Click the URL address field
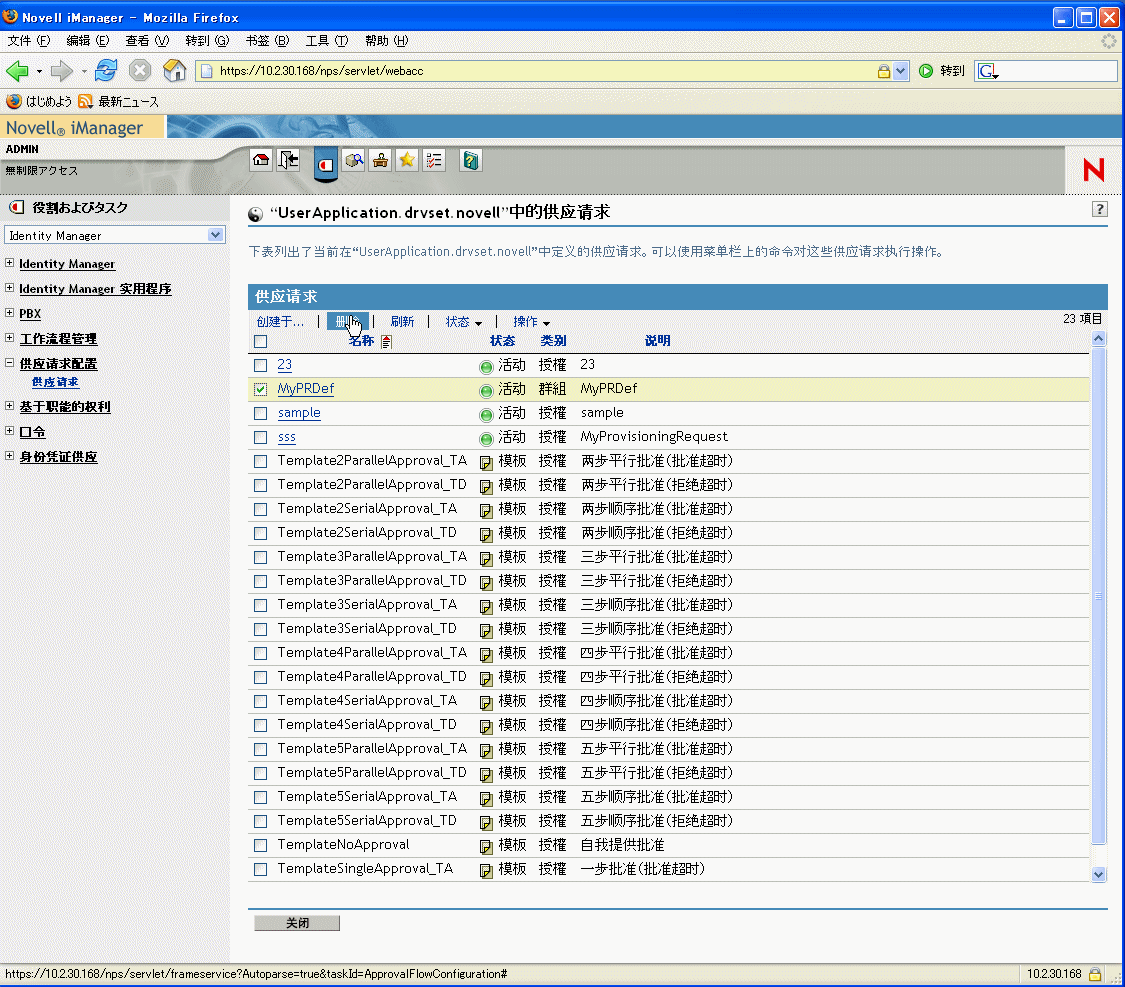Image resolution: width=1125 pixels, height=987 pixels. point(545,71)
